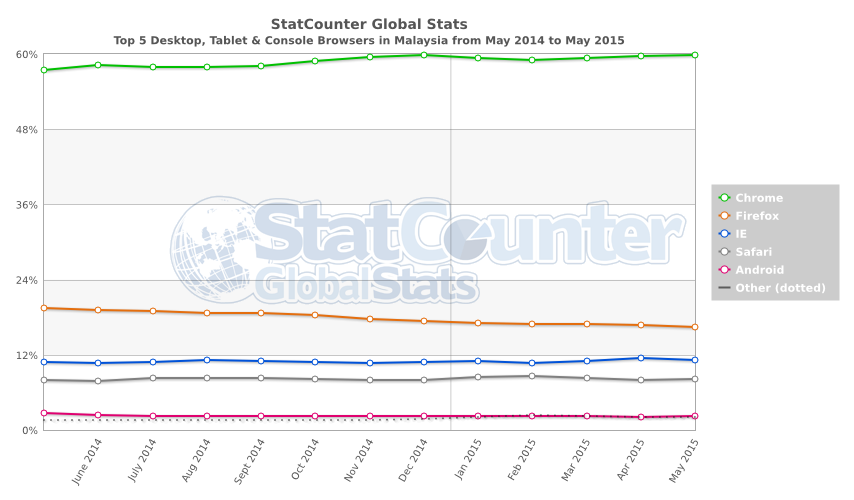
Task: Click Safari's data point for February 2015
Action: click(x=532, y=376)
